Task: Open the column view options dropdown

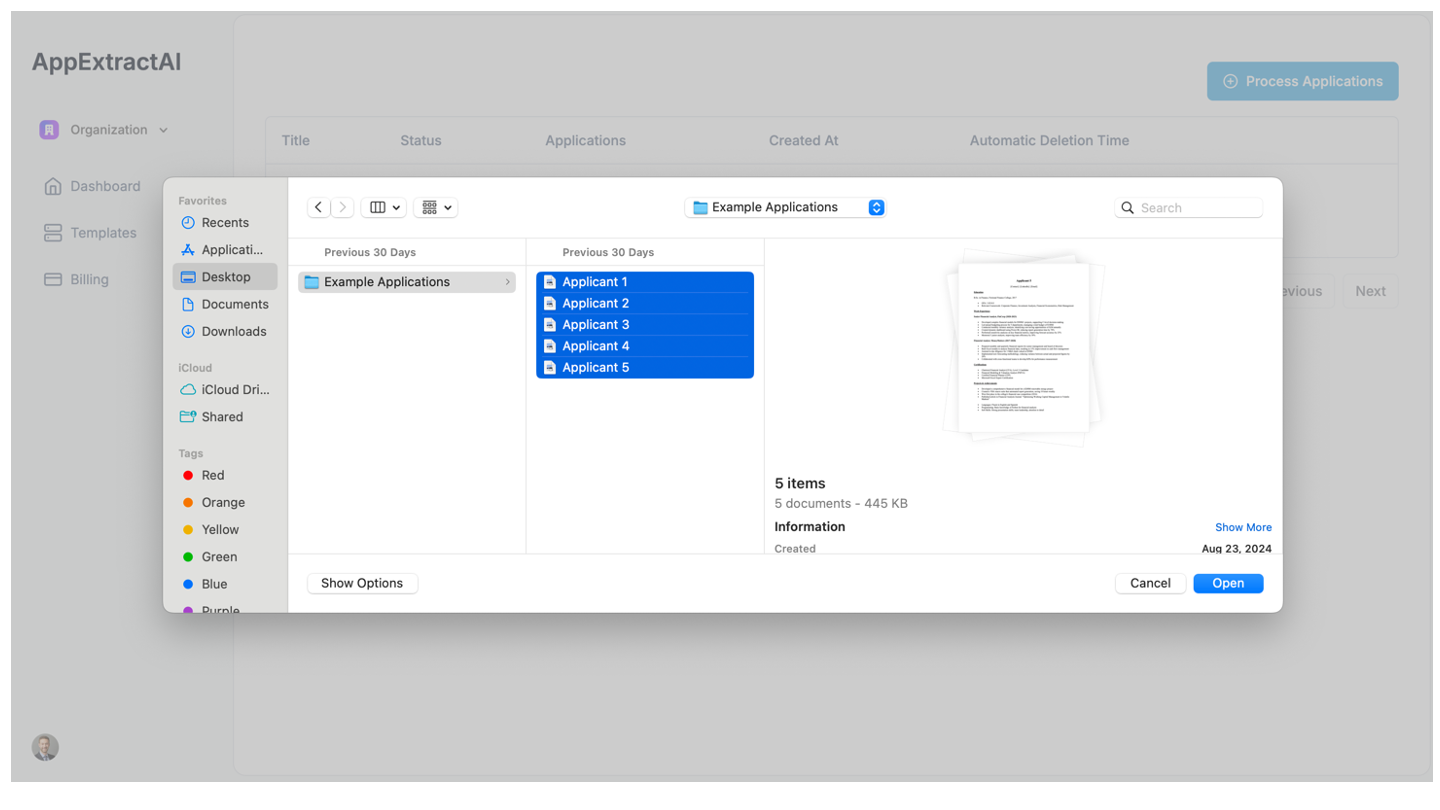Action: [x=384, y=207]
